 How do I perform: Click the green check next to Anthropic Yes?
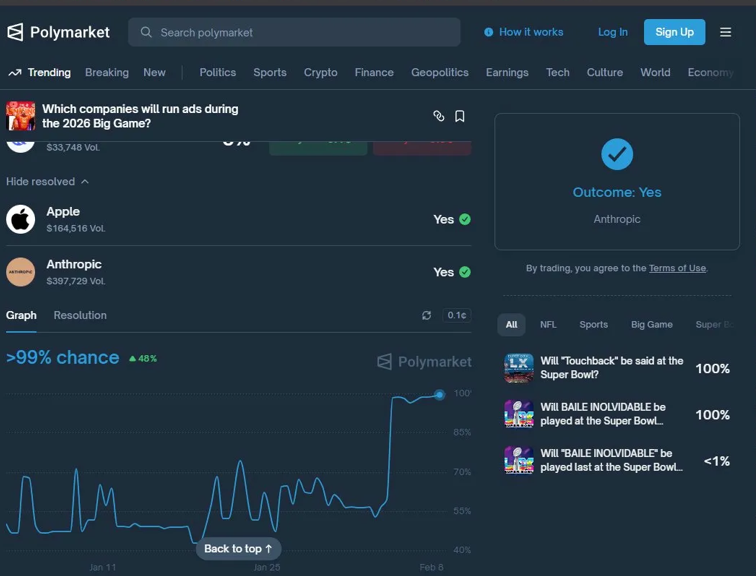[x=465, y=272]
